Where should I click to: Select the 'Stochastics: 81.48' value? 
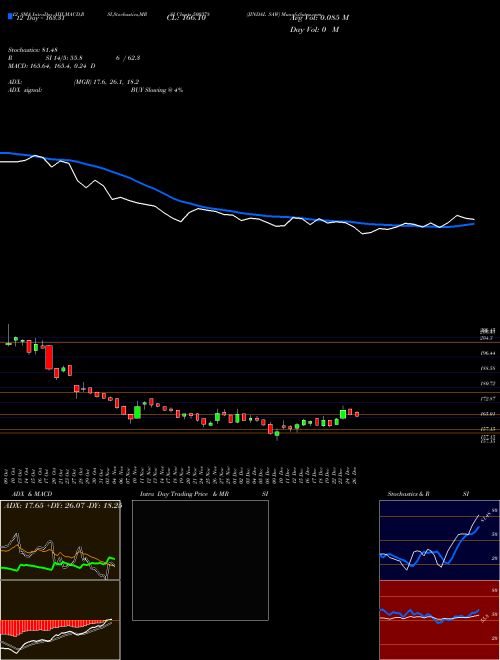[33, 50]
